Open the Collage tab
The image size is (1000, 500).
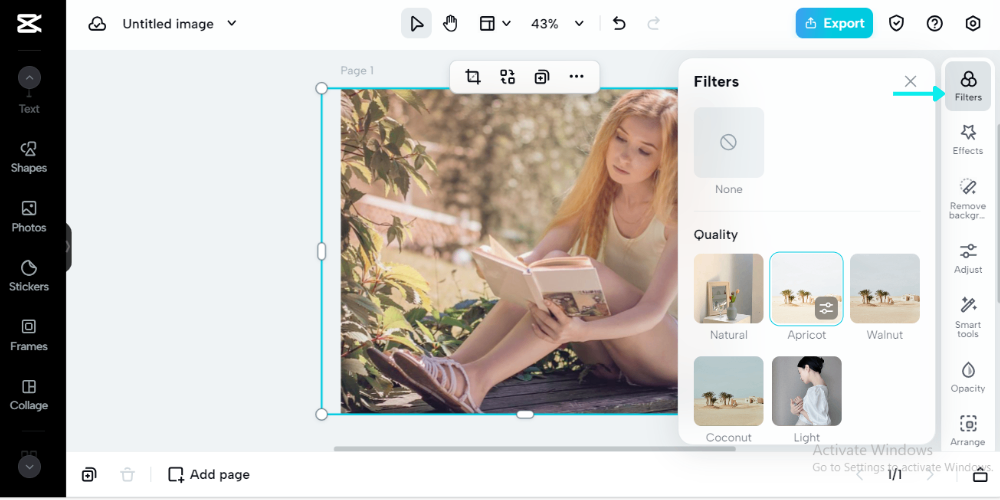(x=29, y=394)
